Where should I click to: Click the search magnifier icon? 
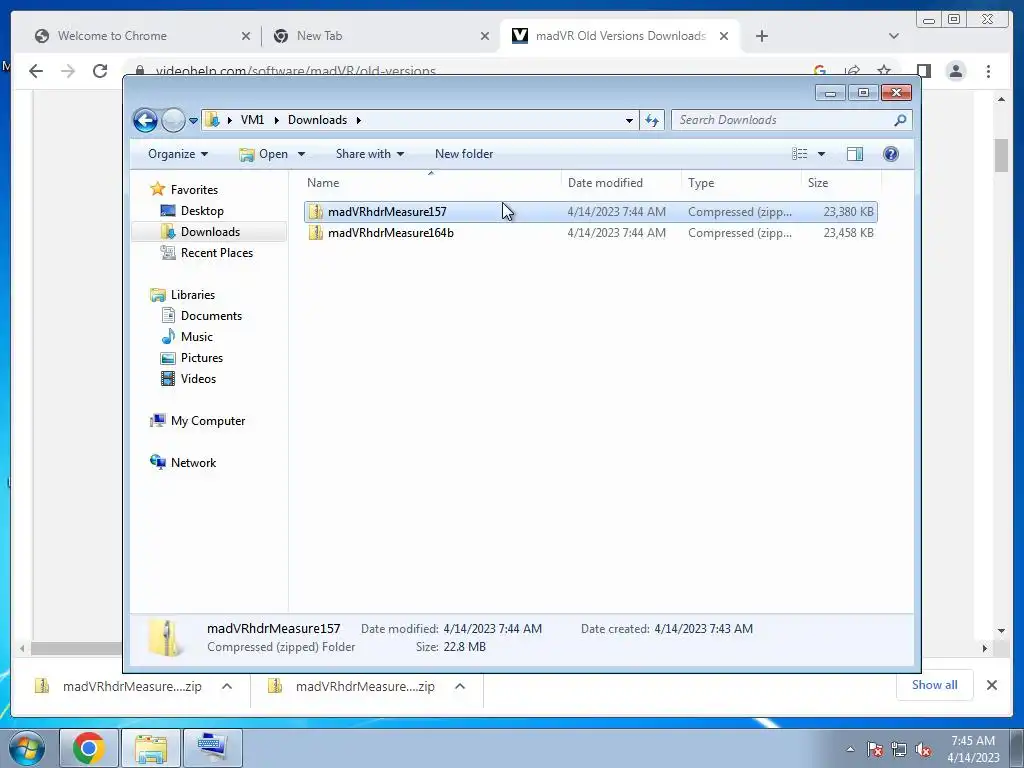pyautogui.click(x=901, y=120)
